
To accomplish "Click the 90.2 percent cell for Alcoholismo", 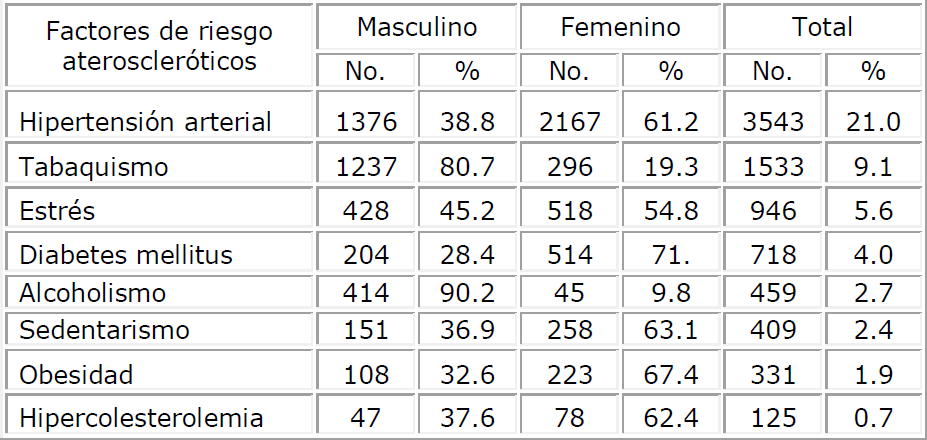I will [468, 294].
